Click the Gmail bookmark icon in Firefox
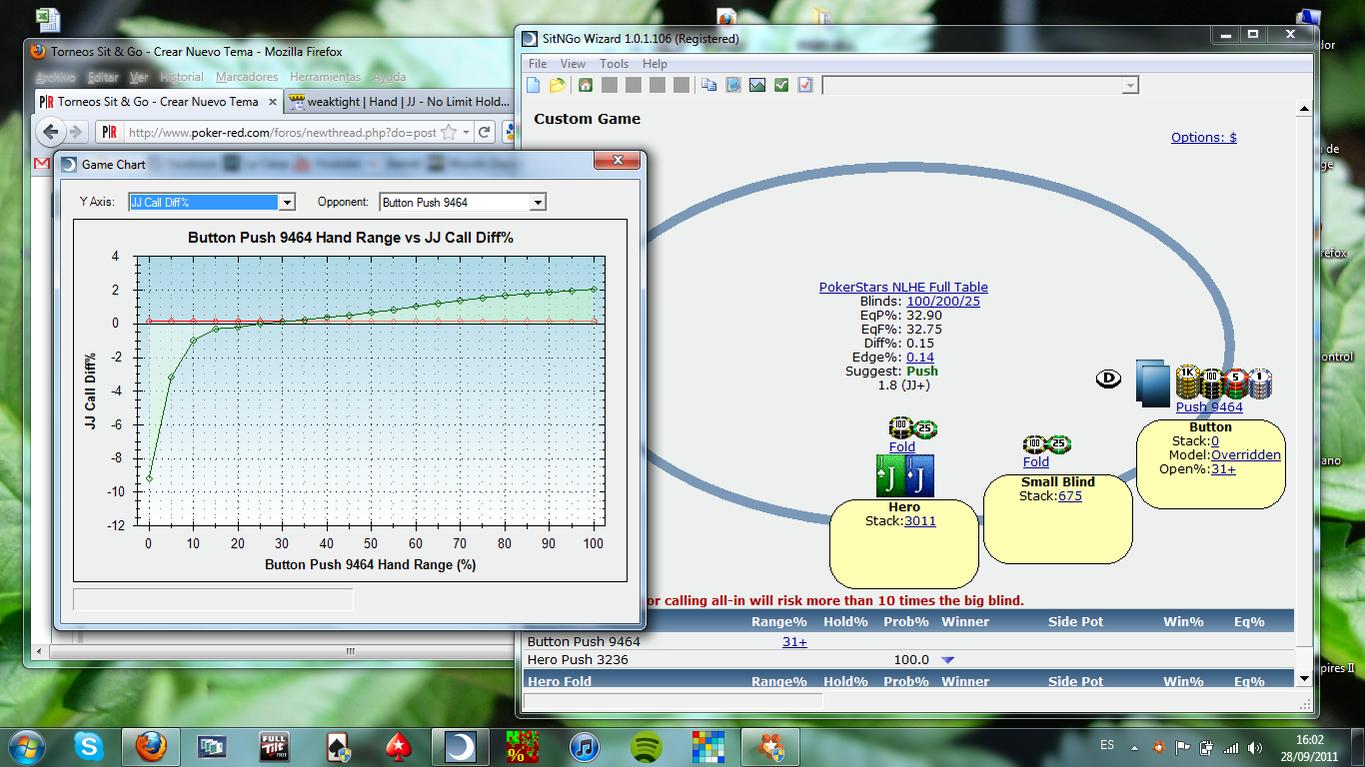 [42, 163]
